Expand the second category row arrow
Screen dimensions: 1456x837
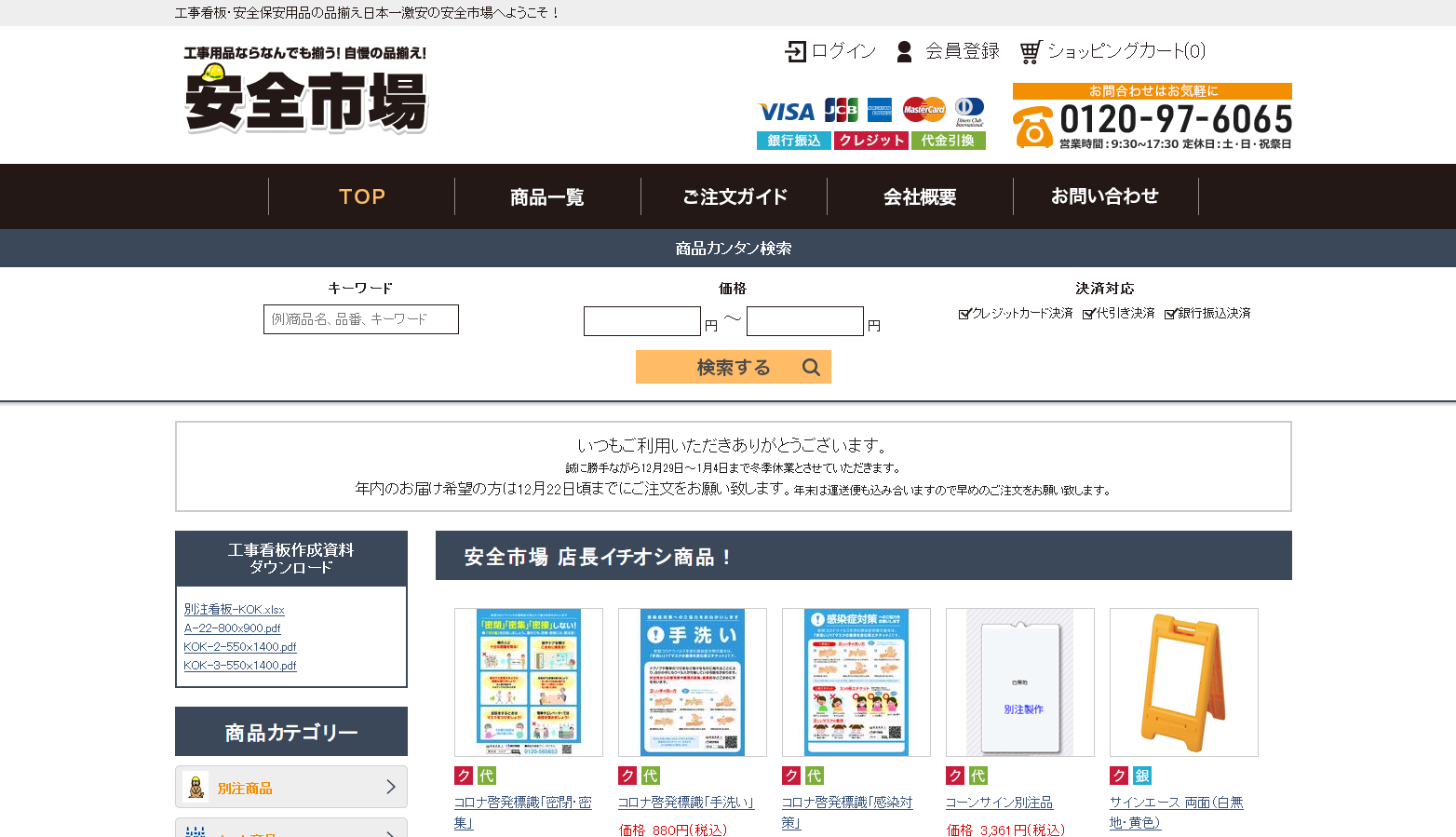pos(391,830)
